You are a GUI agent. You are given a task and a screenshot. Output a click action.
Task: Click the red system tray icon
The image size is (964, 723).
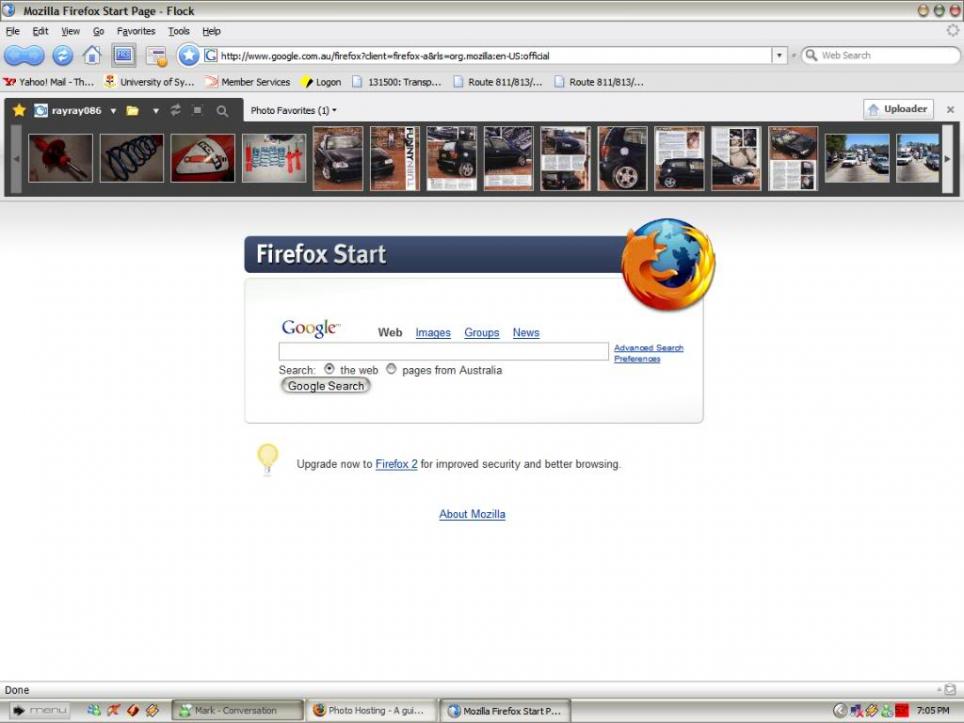pos(901,711)
